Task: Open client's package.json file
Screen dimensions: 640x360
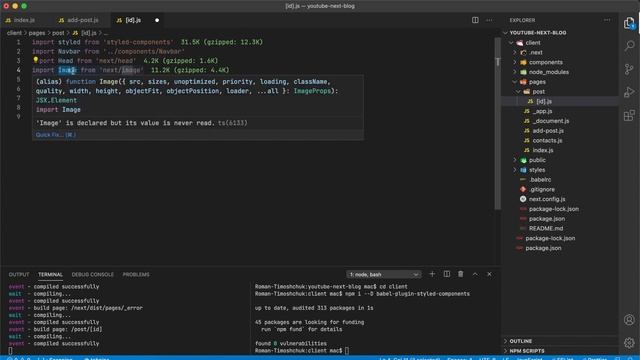Action: (x=547, y=219)
